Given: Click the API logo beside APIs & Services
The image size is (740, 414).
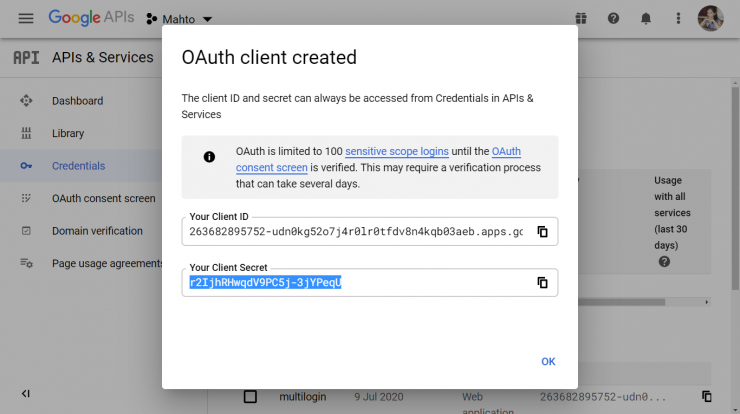Looking at the screenshot, I should point(26,58).
